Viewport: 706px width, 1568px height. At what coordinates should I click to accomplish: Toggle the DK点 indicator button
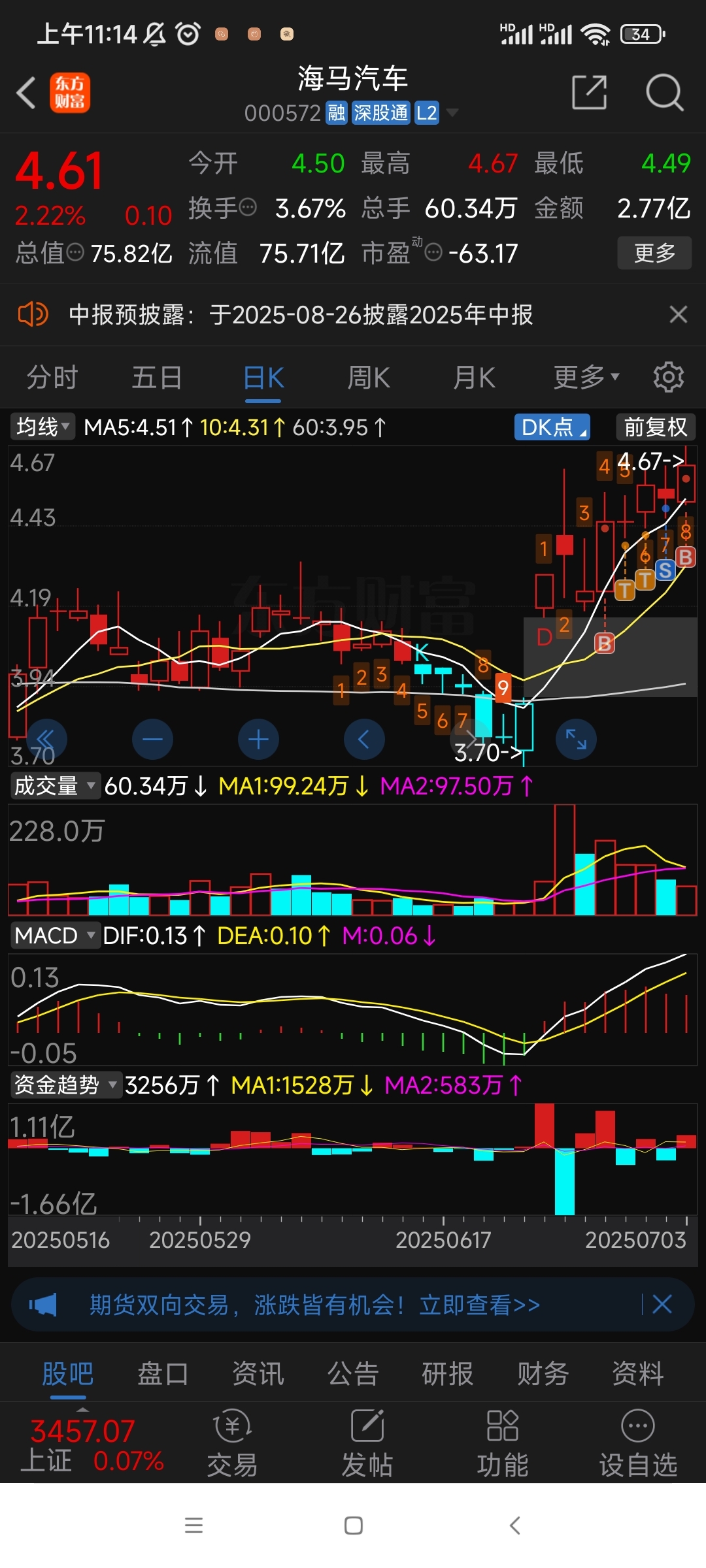point(552,427)
